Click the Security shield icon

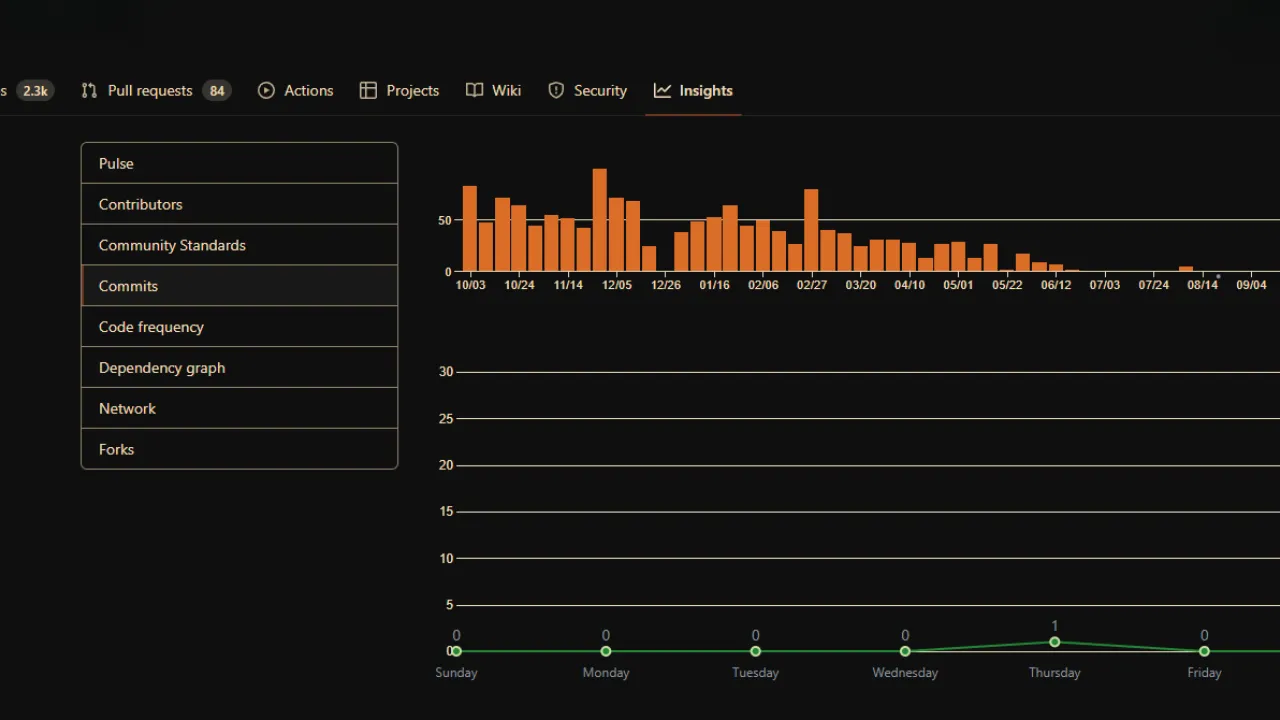coord(556,91)
